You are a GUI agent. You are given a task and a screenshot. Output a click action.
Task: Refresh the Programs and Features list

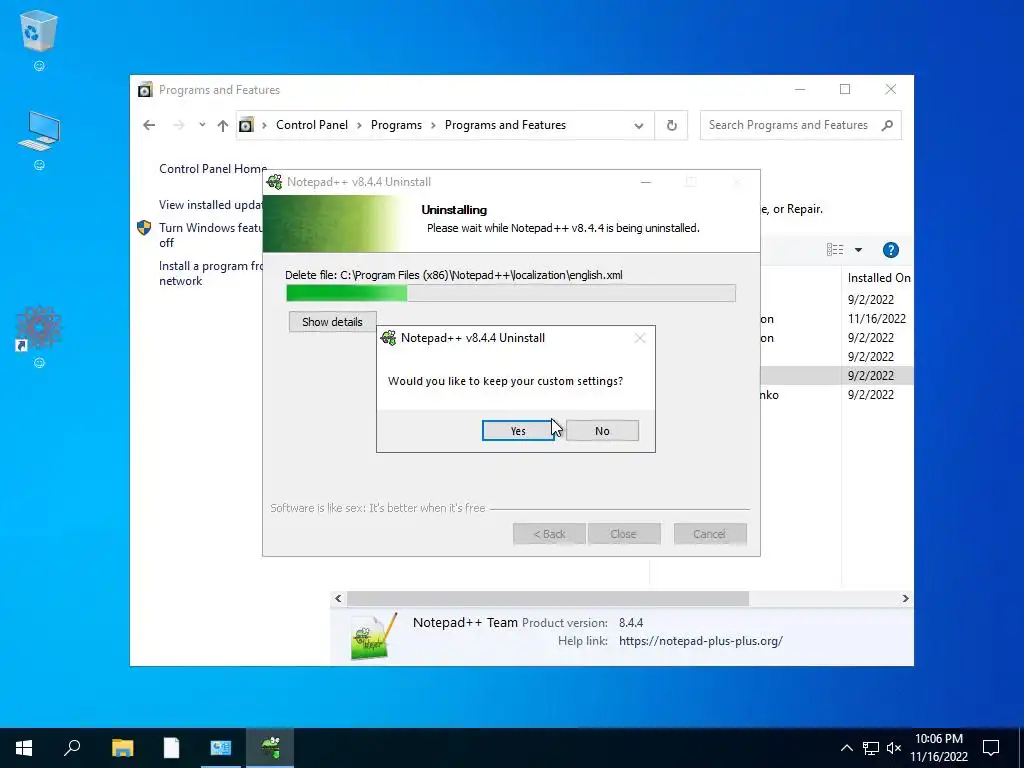pyautogui.click(x=671, y=125)
